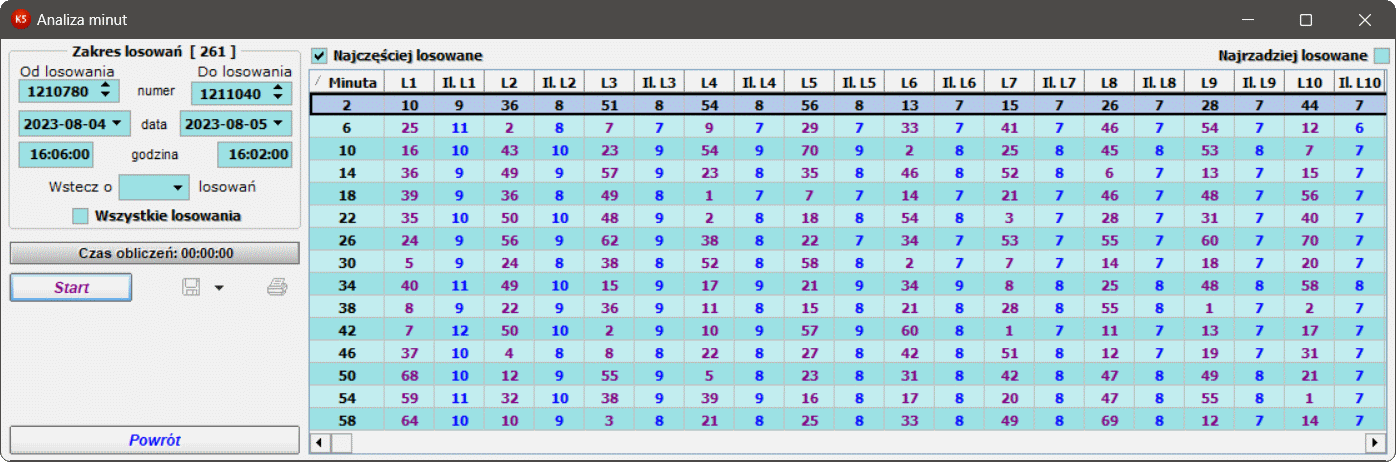This screenshot has width=1396, height=462.
Task: Select the Minuta 58 row cell
Action: point(346,420)
